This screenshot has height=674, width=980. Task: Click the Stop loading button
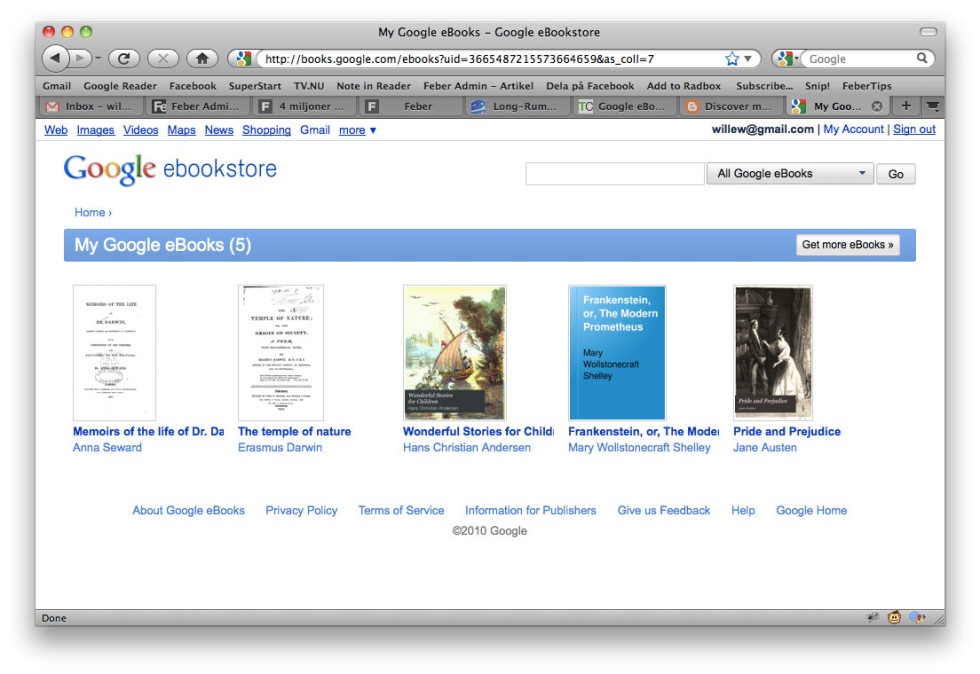163,59
